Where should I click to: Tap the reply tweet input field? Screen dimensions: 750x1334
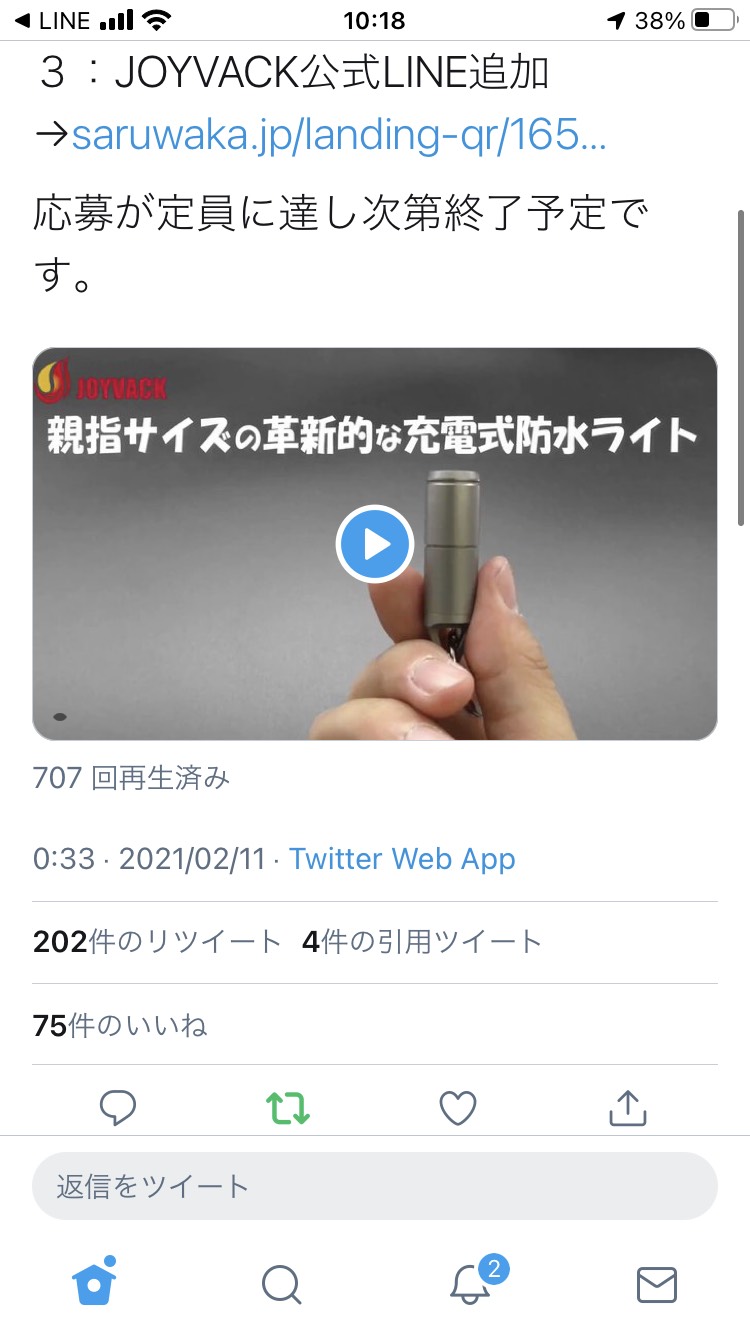pos(375,1187)
